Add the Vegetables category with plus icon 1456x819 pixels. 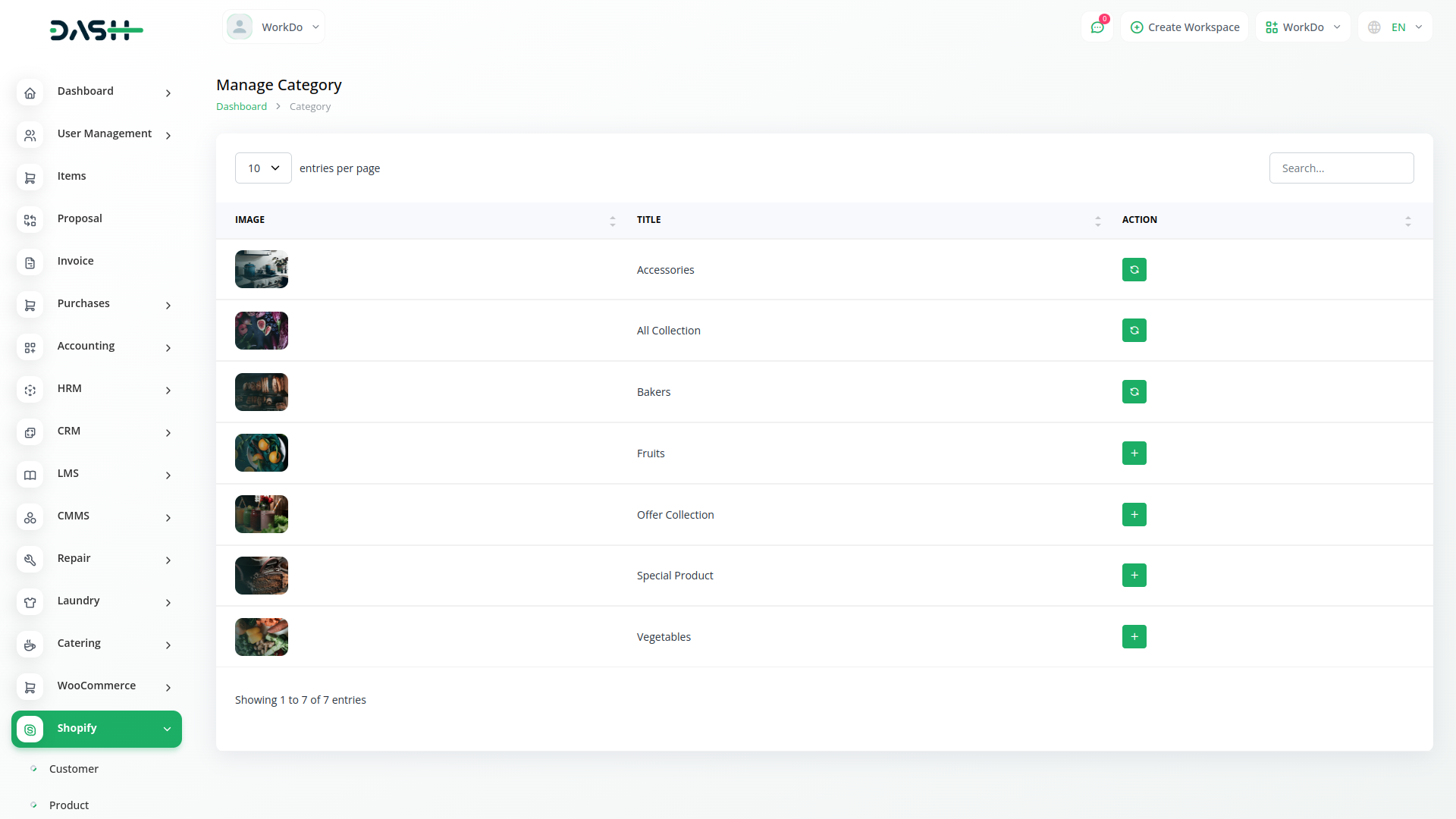pyautogui.click(x=1134, y=637)
